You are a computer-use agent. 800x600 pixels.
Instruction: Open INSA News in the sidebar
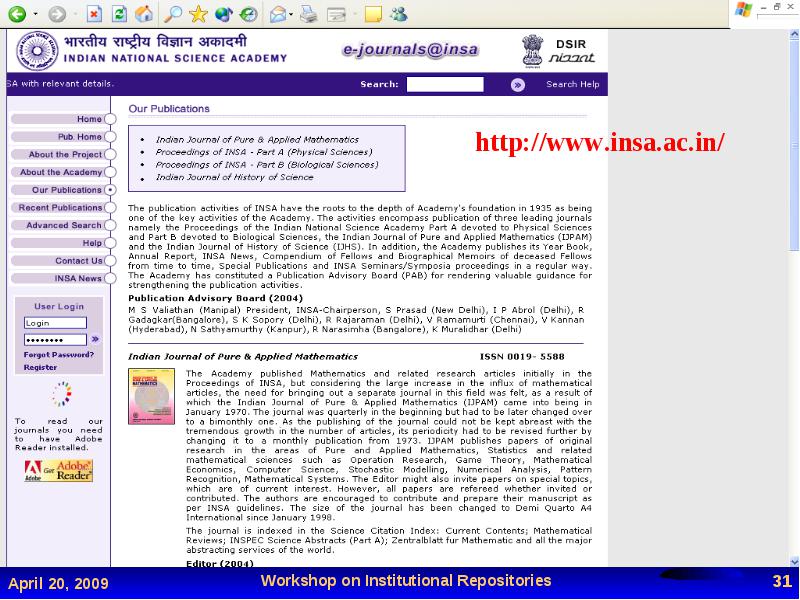coord(78,278)
